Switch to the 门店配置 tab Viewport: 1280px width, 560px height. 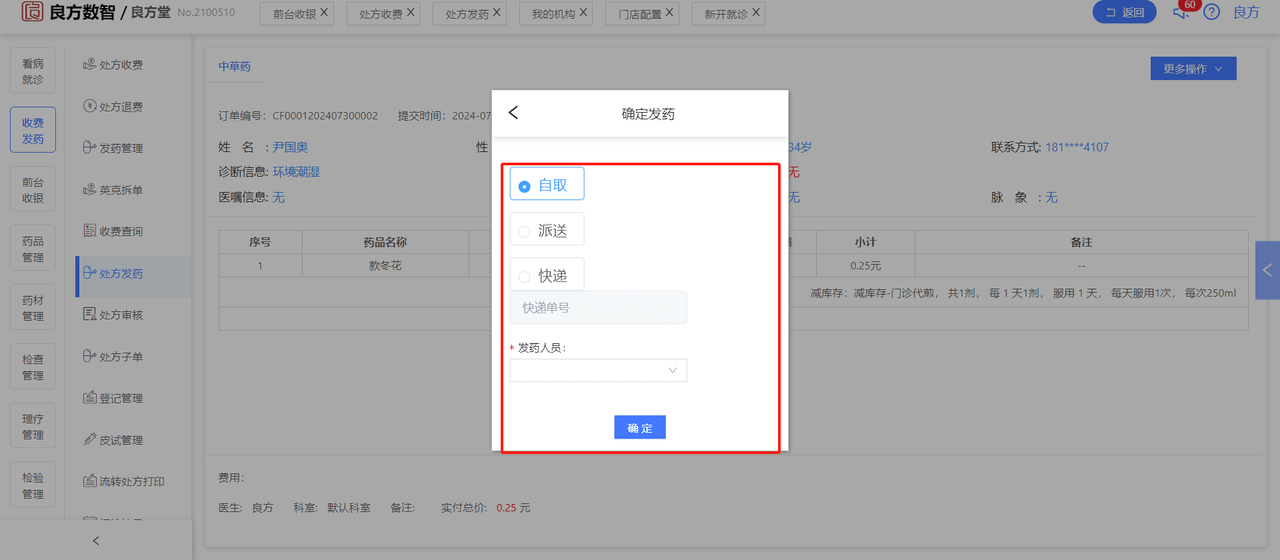pyautogui.click(x=640, y=14)
